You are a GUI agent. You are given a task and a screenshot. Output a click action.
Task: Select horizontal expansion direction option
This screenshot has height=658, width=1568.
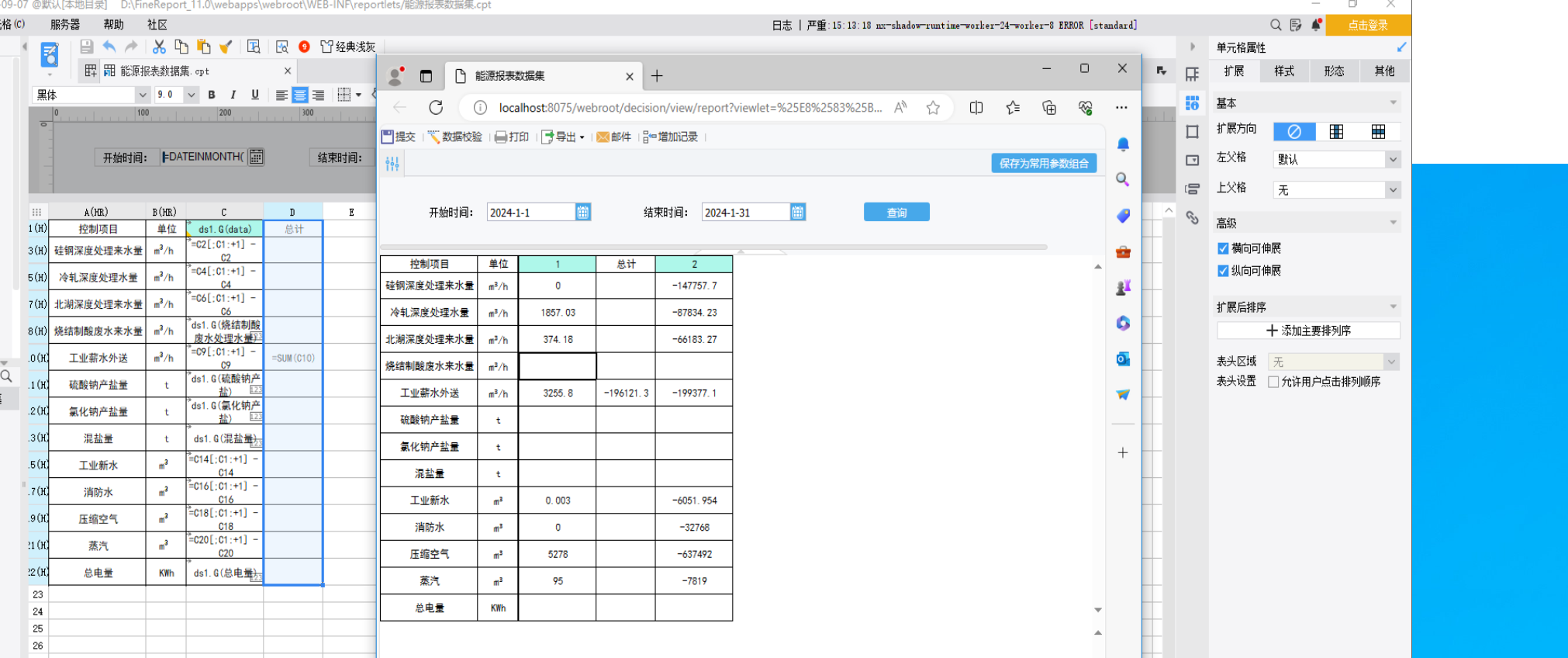point(1378,131)
